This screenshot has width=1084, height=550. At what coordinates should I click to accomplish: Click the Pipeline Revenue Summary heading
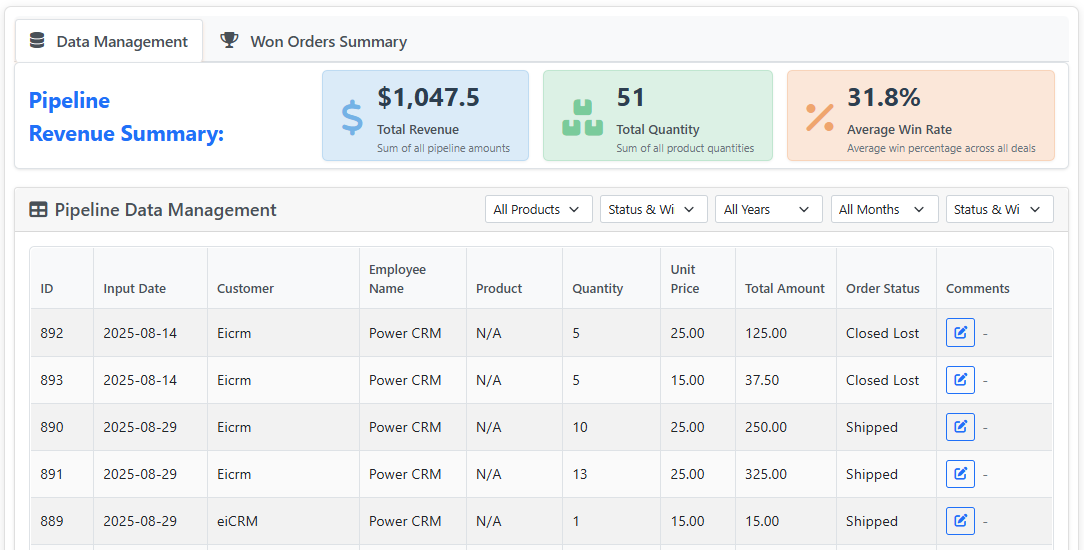[x=127, y=117]
